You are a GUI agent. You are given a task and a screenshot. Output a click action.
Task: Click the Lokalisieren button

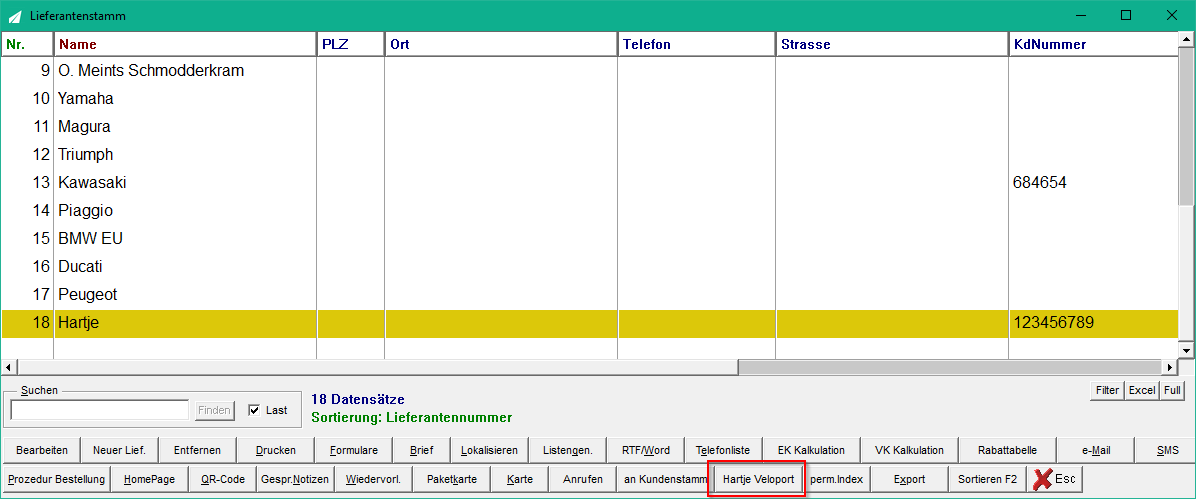(489, 450)
